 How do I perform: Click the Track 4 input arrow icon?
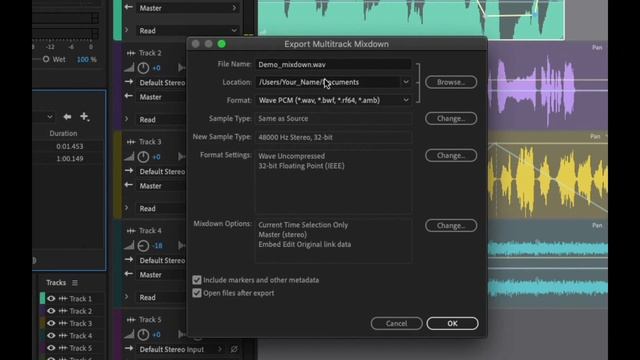129,260
